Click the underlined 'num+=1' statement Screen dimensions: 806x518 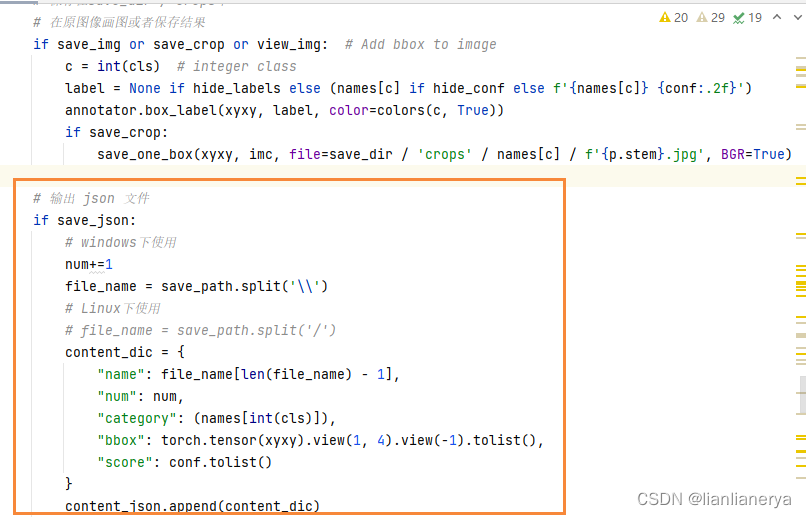pos(89,264)
